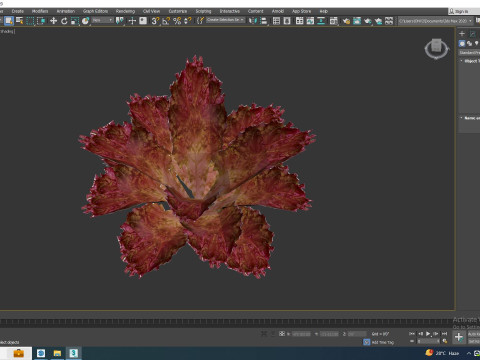
Task: Expand the Object Type rollout
Action: (470, 61)
